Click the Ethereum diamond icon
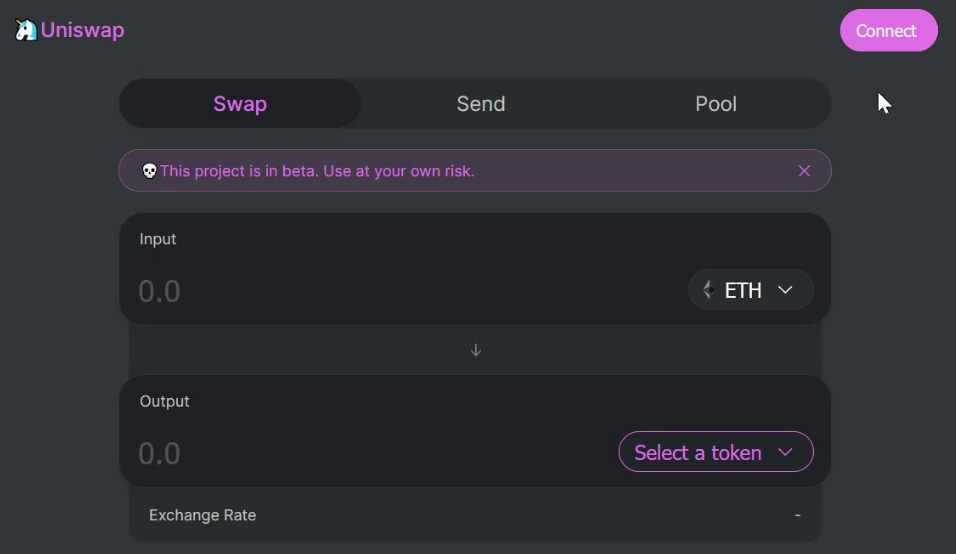 [x=708, y=289]
